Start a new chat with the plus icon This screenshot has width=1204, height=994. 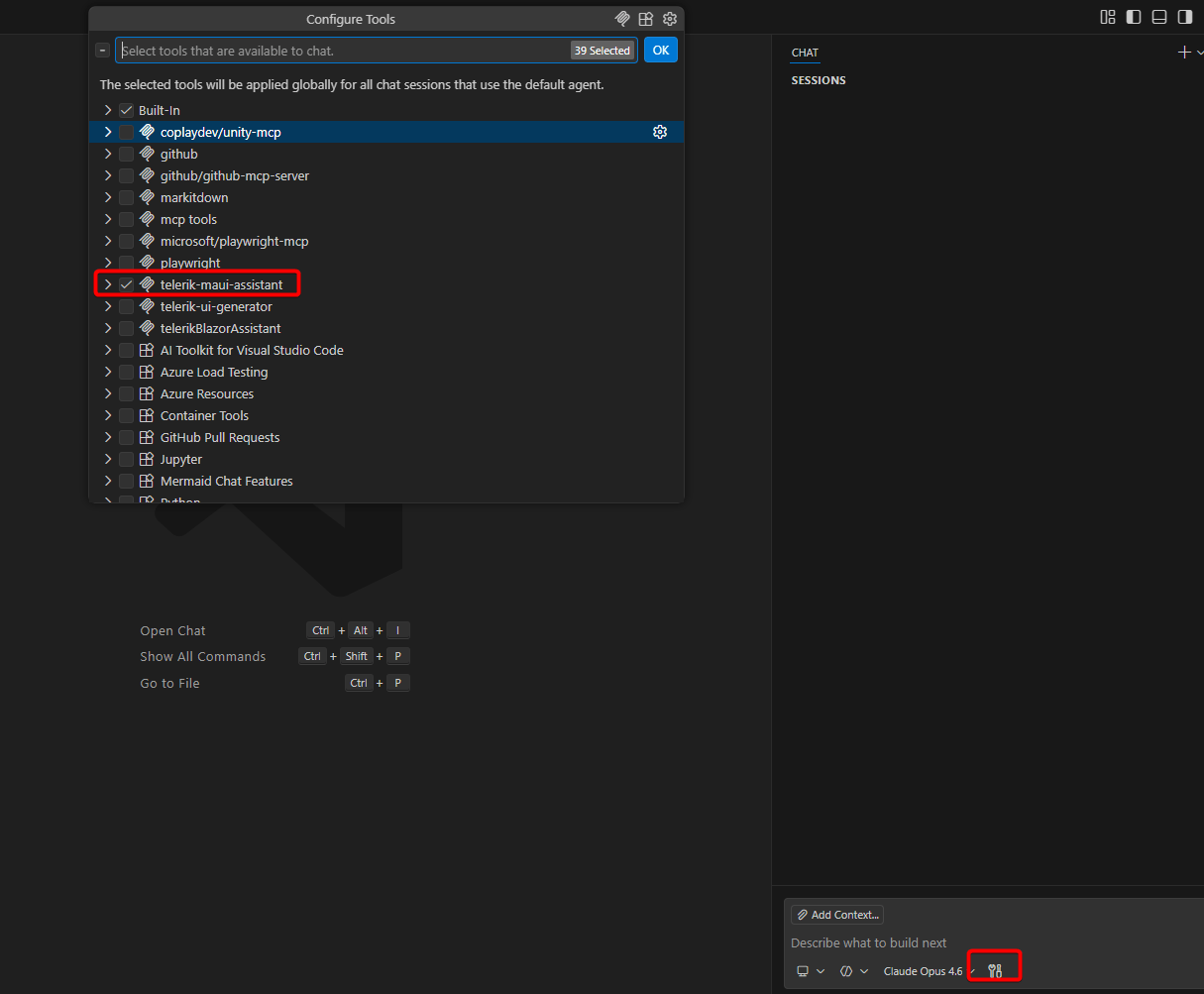(x=1184, y=53)
